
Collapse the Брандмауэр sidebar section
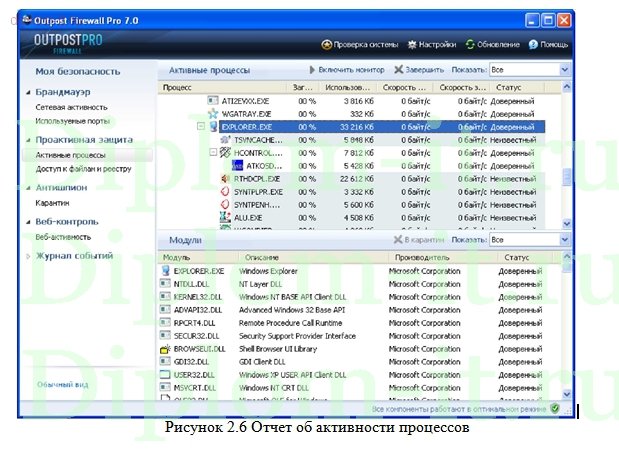coord(28,92)
